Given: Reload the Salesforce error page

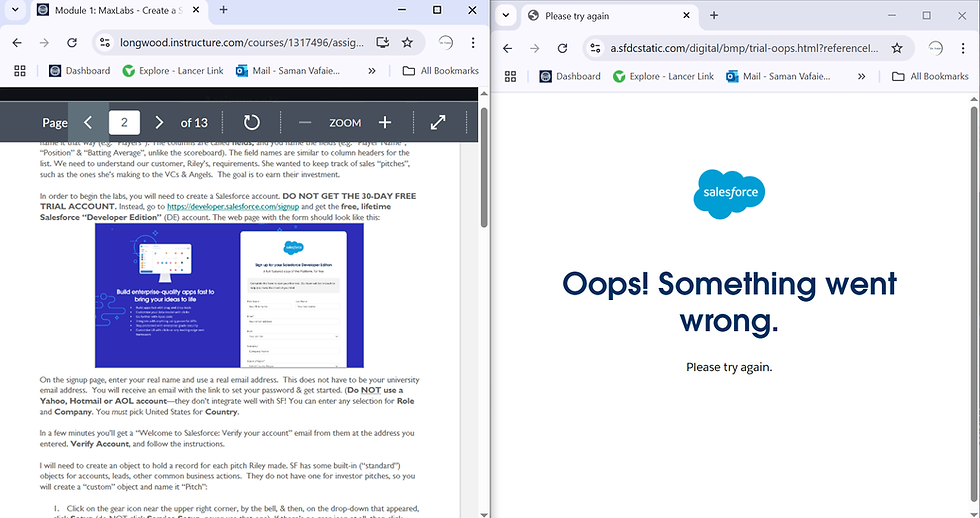Looking at the screenshot, I should pyautogui.click(x=562, y=48).
